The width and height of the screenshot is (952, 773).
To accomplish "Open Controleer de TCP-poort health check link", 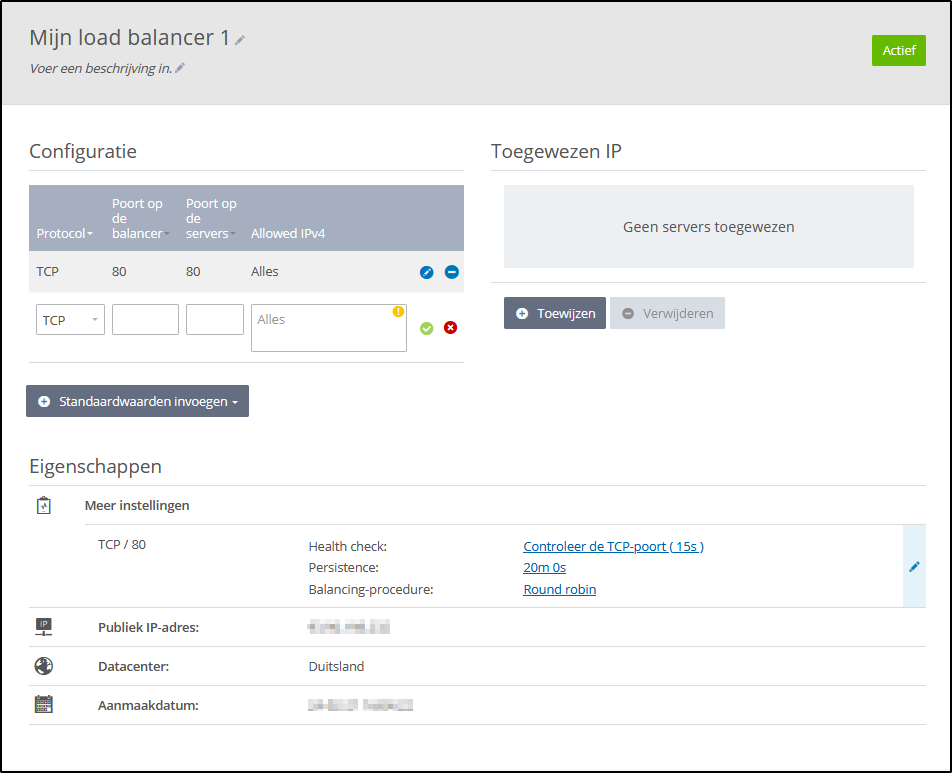I will pyautogui.click(x=613, y=547).
